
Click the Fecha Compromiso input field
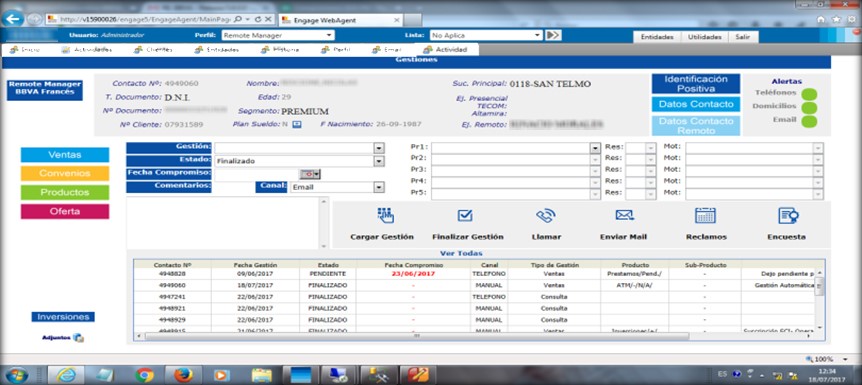(x=256, y=174)
